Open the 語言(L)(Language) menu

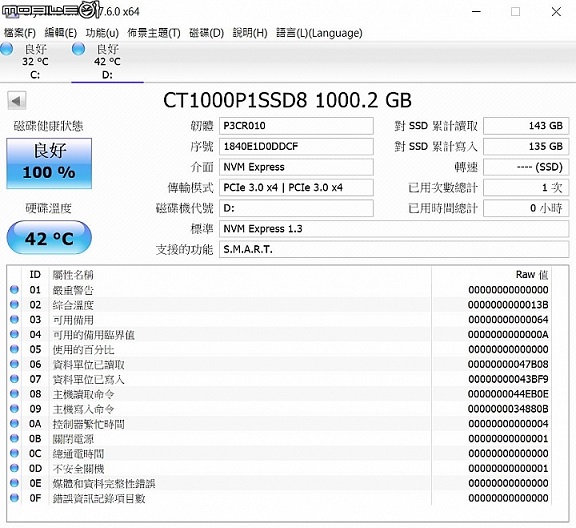(x=319, y=33)
